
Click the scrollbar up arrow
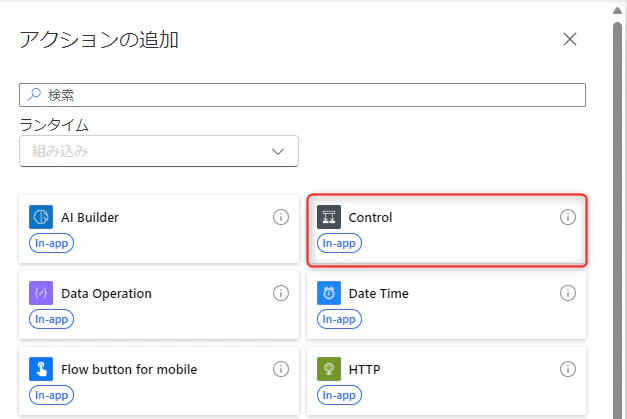[x=617, y=11]
